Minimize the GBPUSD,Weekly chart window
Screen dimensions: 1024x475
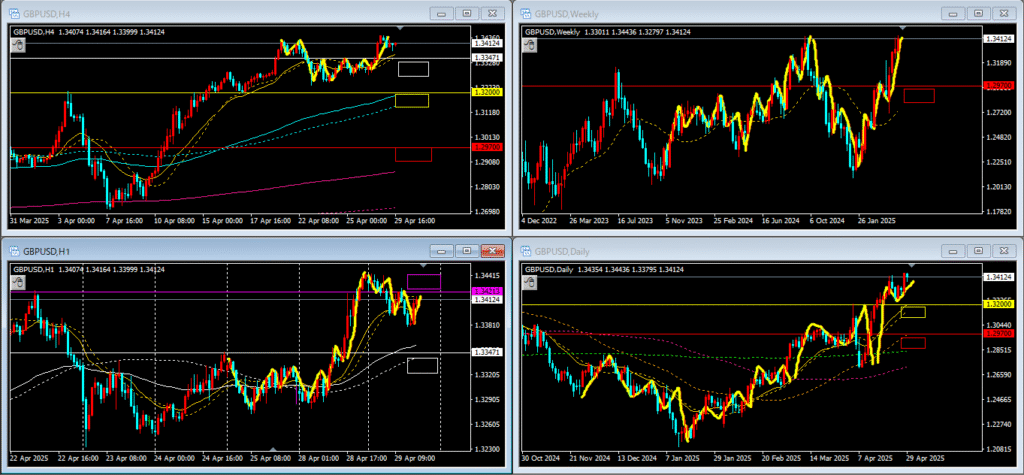pyautogui.click(x=953, y=13)
